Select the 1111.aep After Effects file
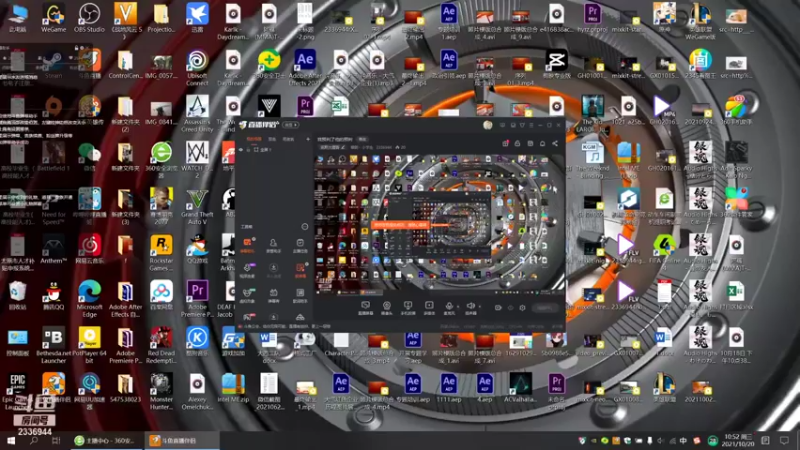 (x=448, y=388)
